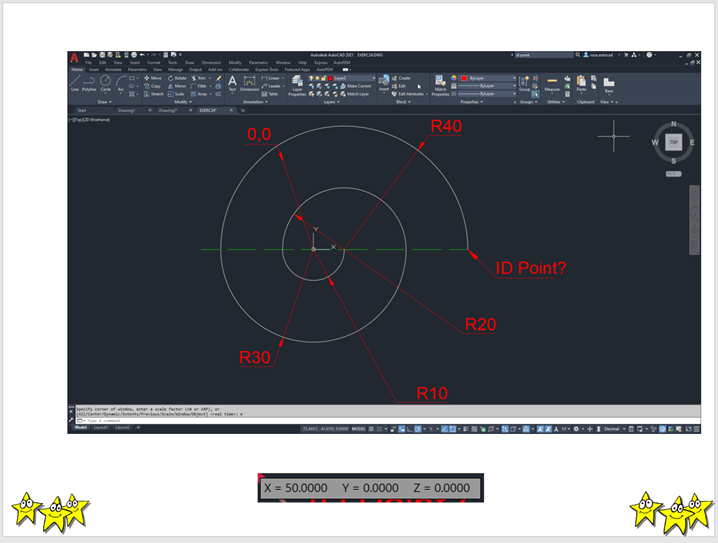
Task: Open the linetype ByLayer dropdown
Action: click(x=487, y=94)
